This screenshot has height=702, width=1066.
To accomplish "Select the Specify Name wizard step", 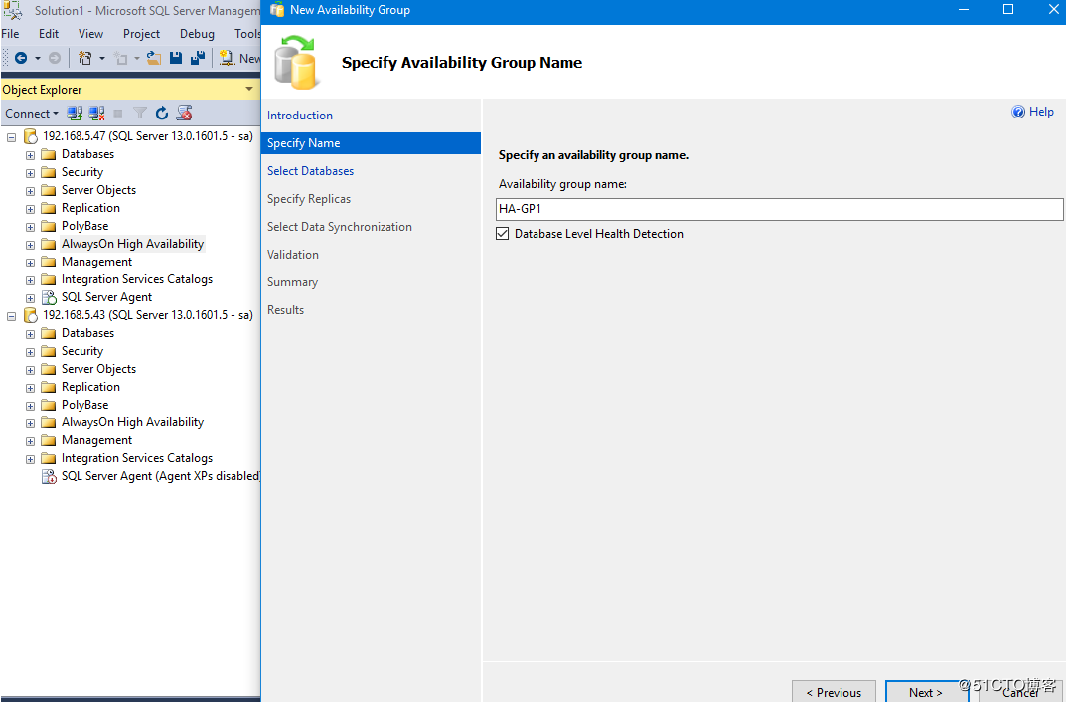I will pyautogui.click(x=371, y=143).
